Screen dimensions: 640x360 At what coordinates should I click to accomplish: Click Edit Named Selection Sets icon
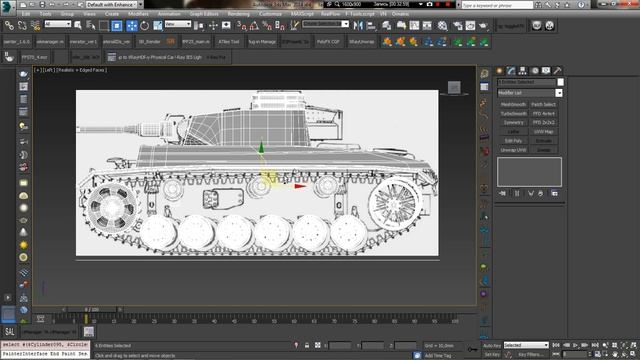tap(295, 26)
